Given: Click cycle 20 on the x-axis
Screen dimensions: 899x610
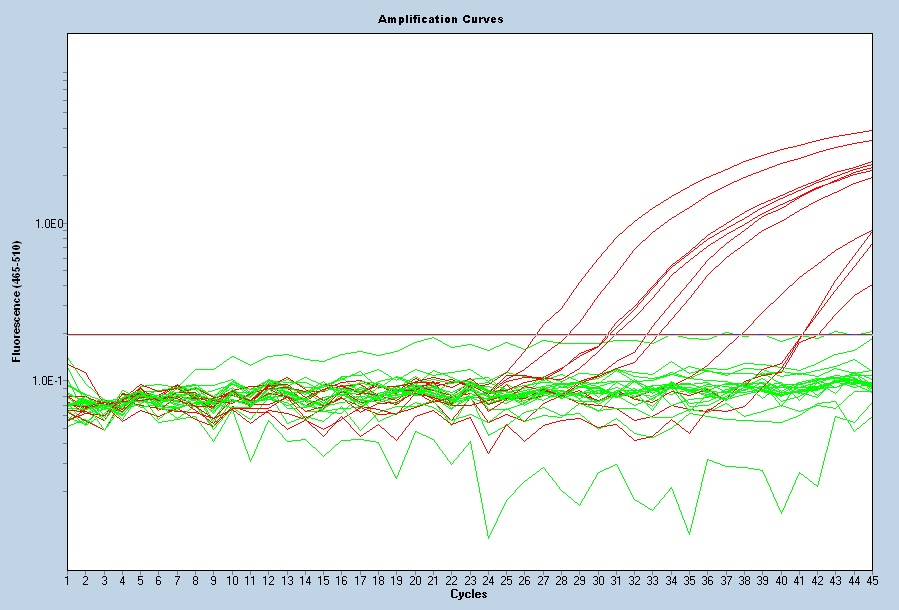Looking at the screenshot, I should pyautogui.click(x=415, y=581).
